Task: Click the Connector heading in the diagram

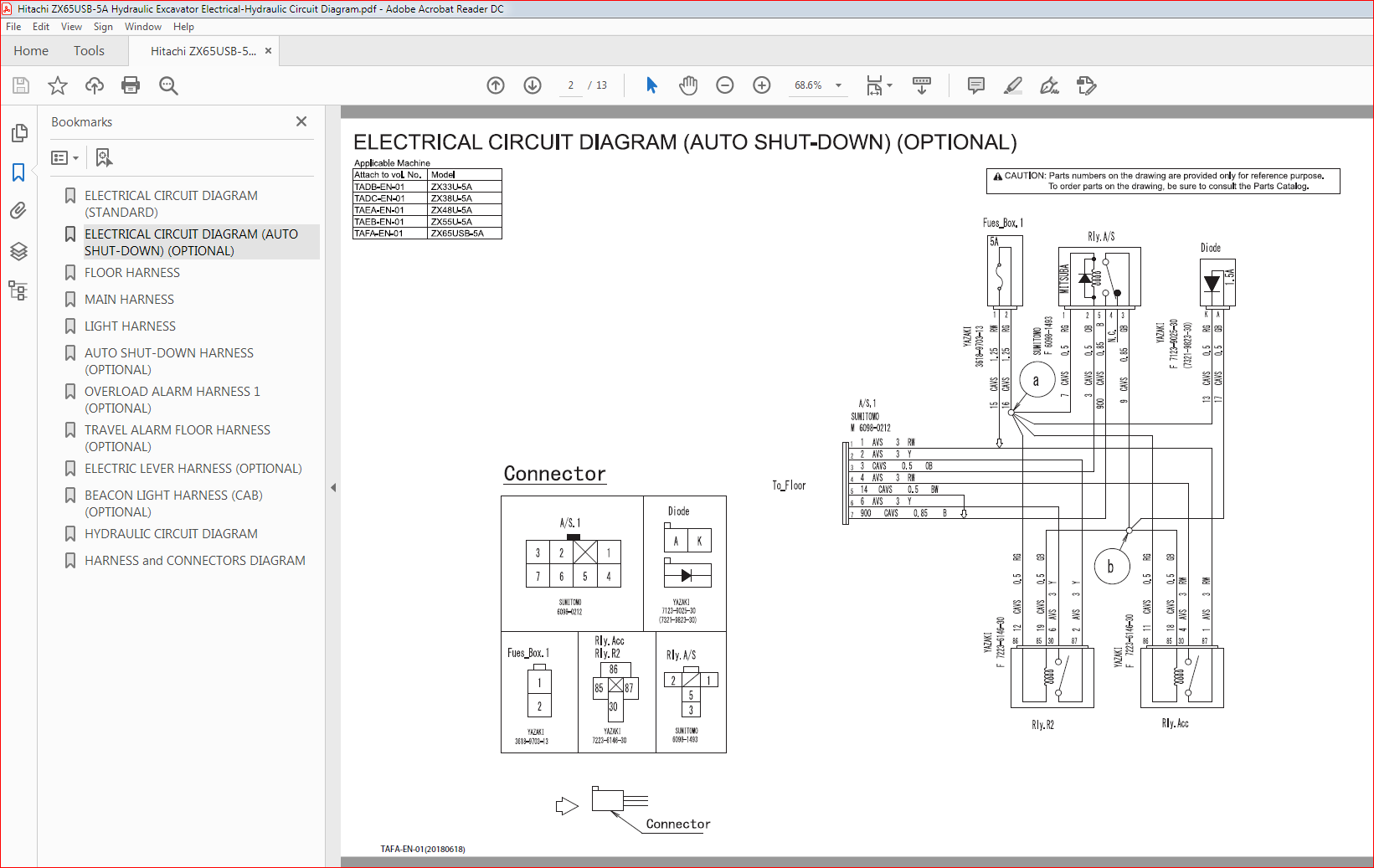Action: click(x=554, y=474)
